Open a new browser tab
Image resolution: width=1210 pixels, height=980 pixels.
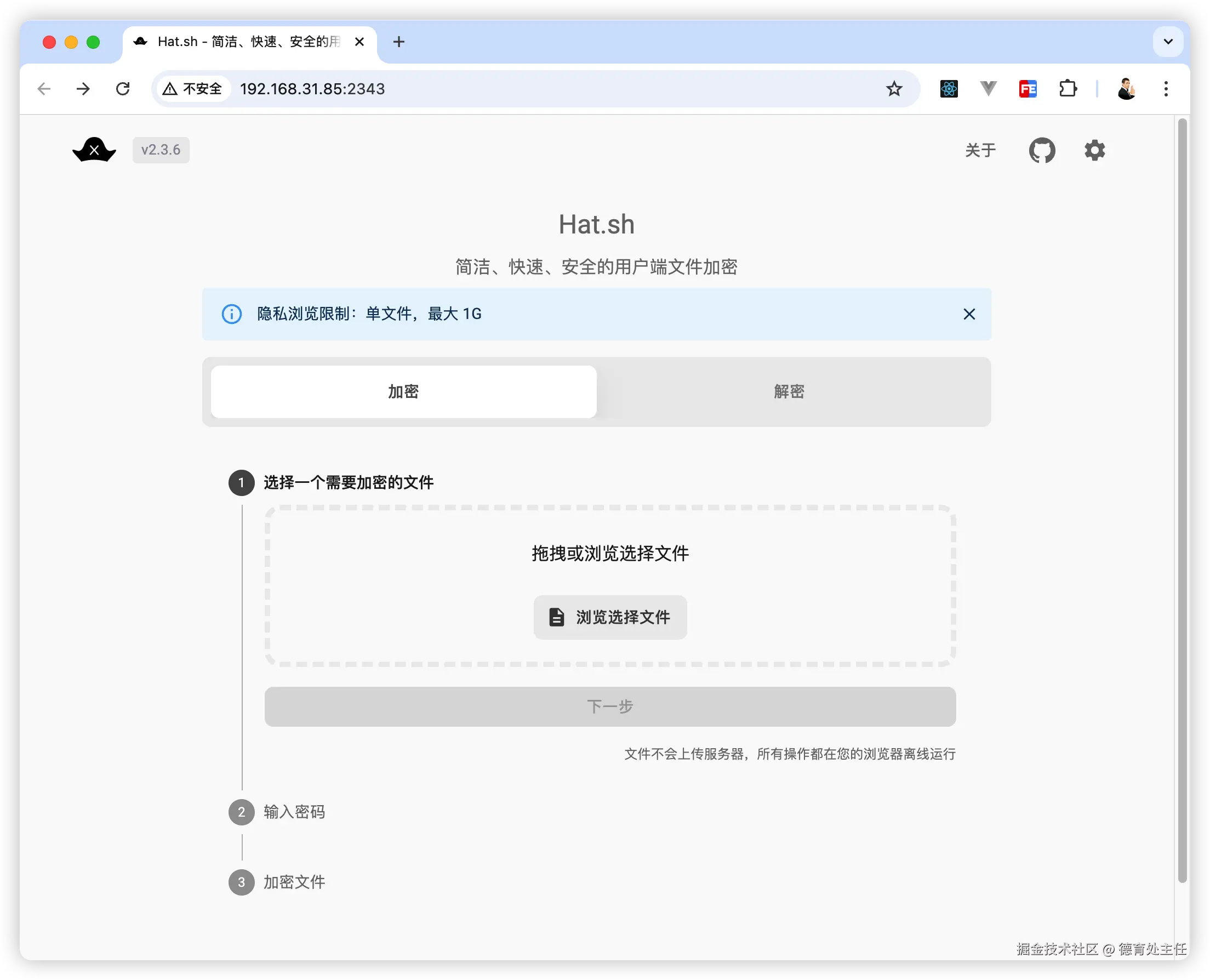click(x=399, y=42)
